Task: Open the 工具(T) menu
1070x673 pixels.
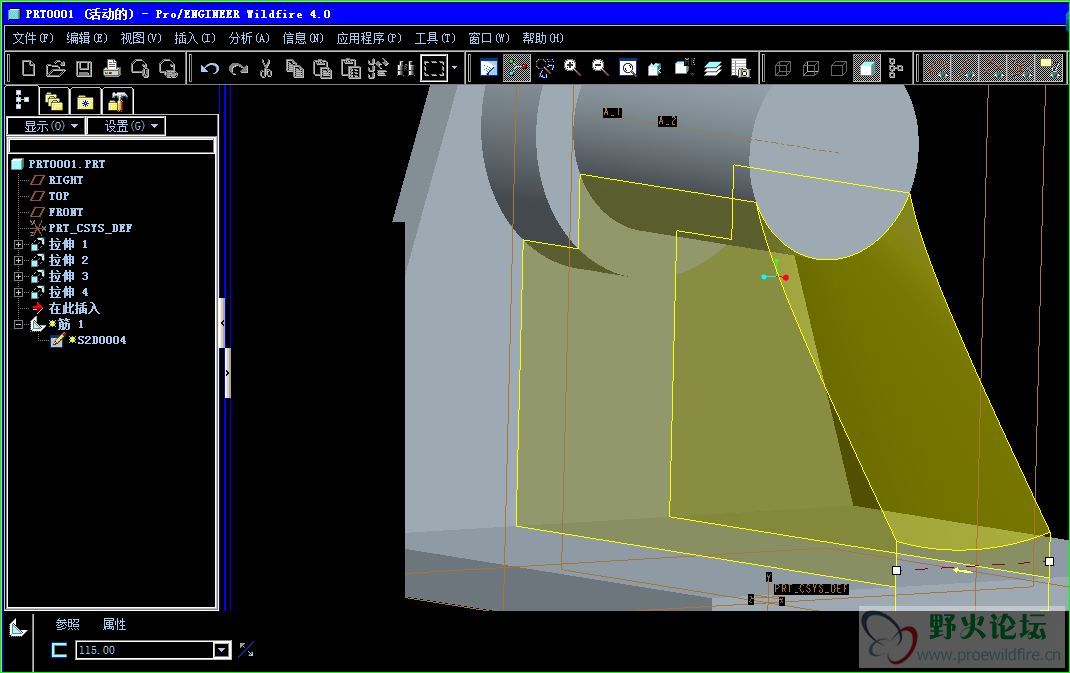Action: (x=435, y=38)
